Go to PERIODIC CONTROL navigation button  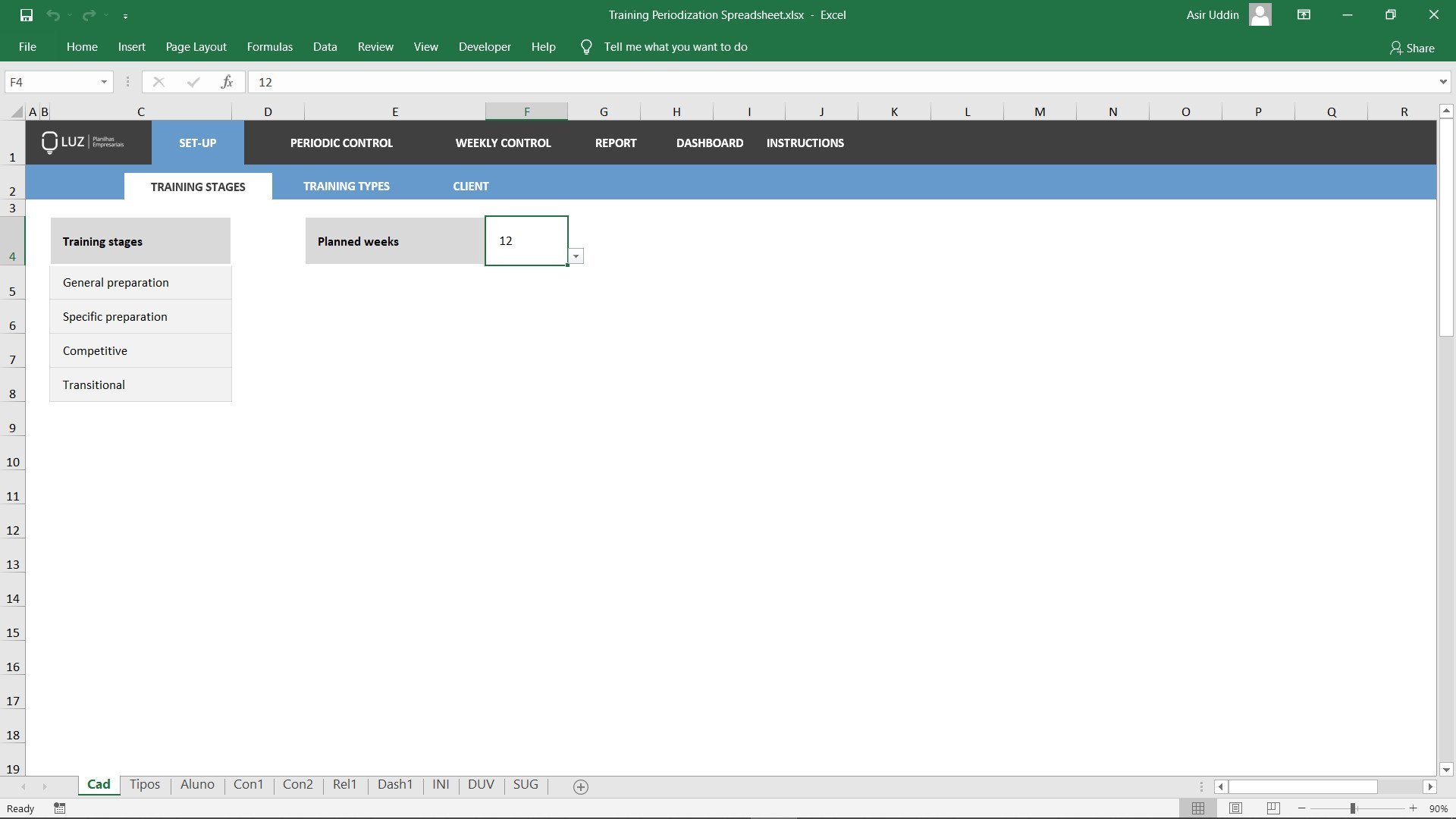point(341,143)
